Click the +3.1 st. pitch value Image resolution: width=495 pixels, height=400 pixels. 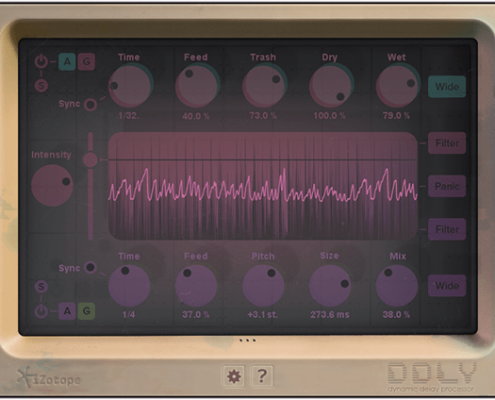[x=263, y=314]
